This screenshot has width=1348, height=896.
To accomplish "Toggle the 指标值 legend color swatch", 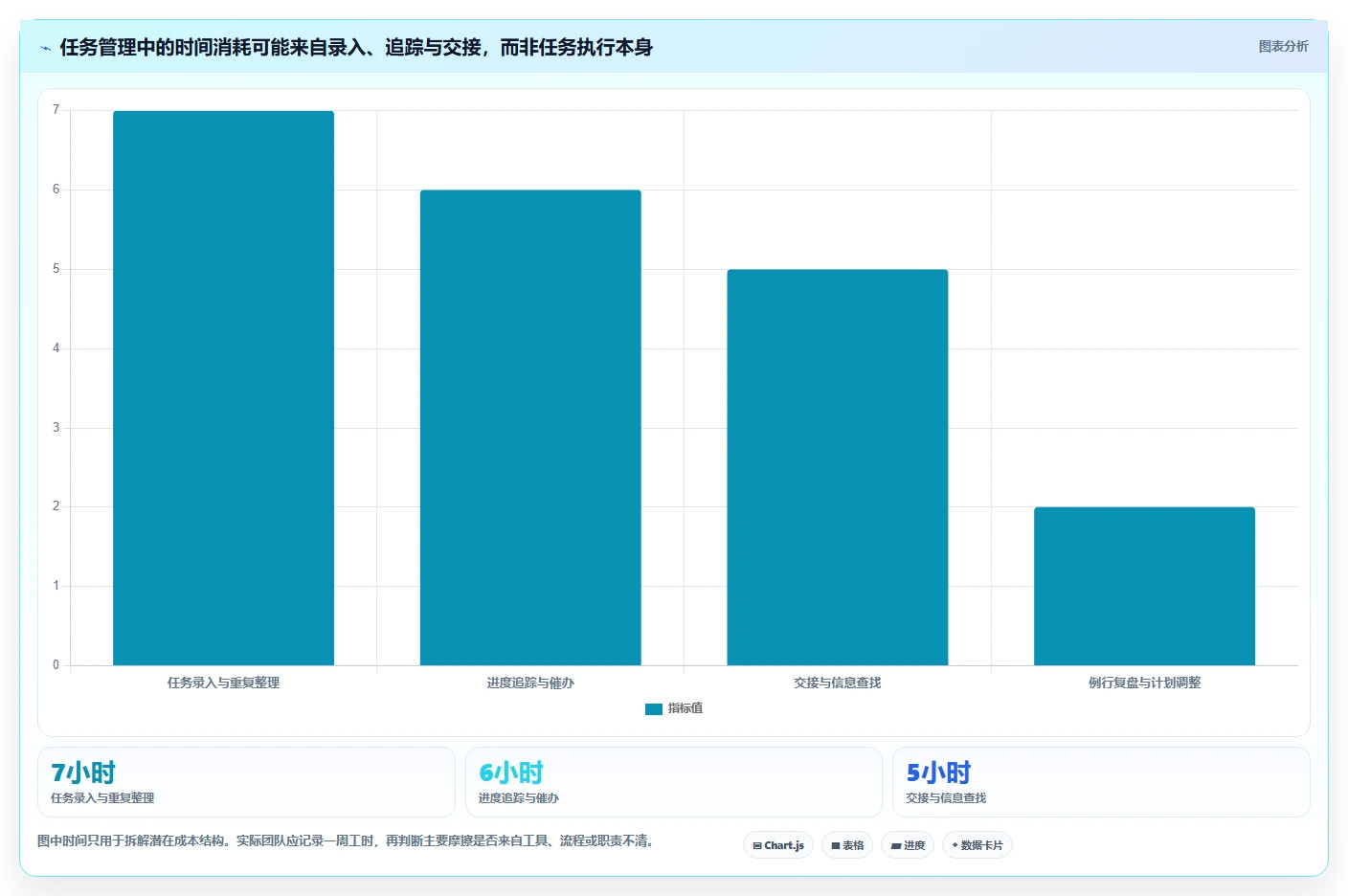I will tap(654, 709).
